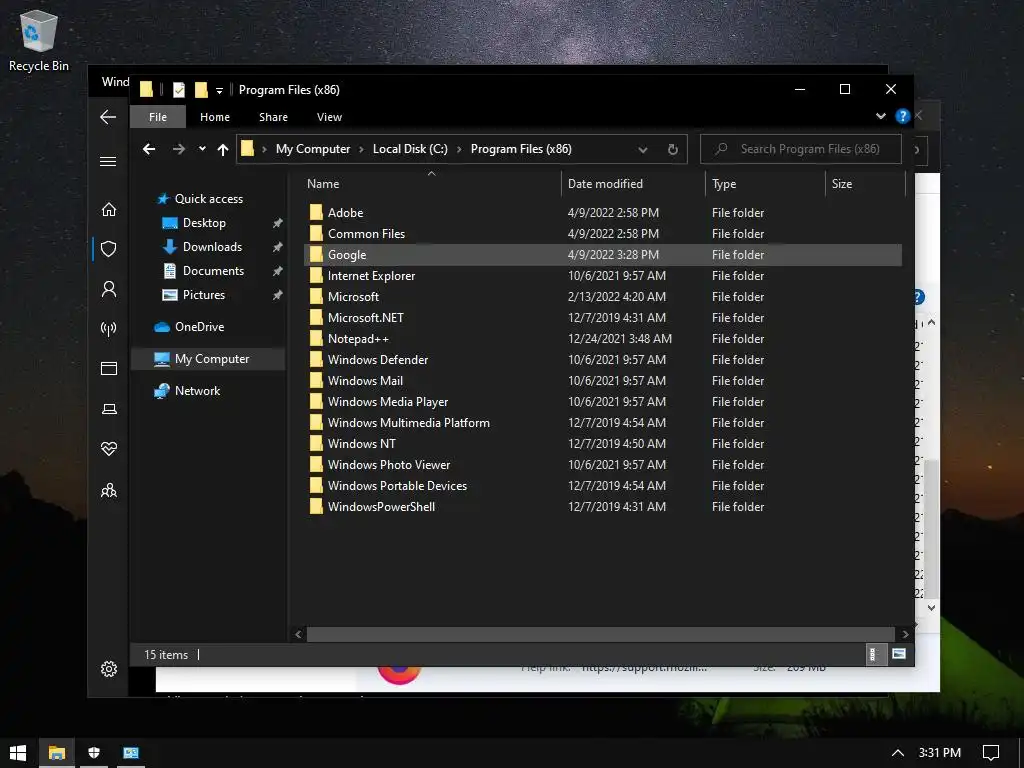Click the horizontal scrollbar track

tap(600, 633)
